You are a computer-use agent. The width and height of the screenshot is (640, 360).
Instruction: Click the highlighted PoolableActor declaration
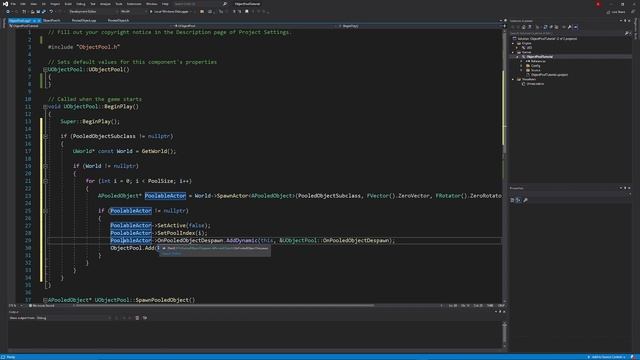pyautogui.click(x=165, y=196)
